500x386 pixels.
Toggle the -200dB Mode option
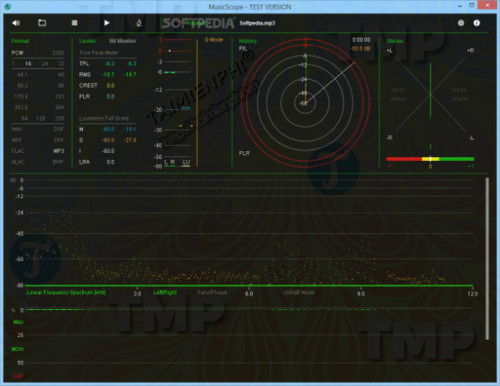(x=298, y=292)
